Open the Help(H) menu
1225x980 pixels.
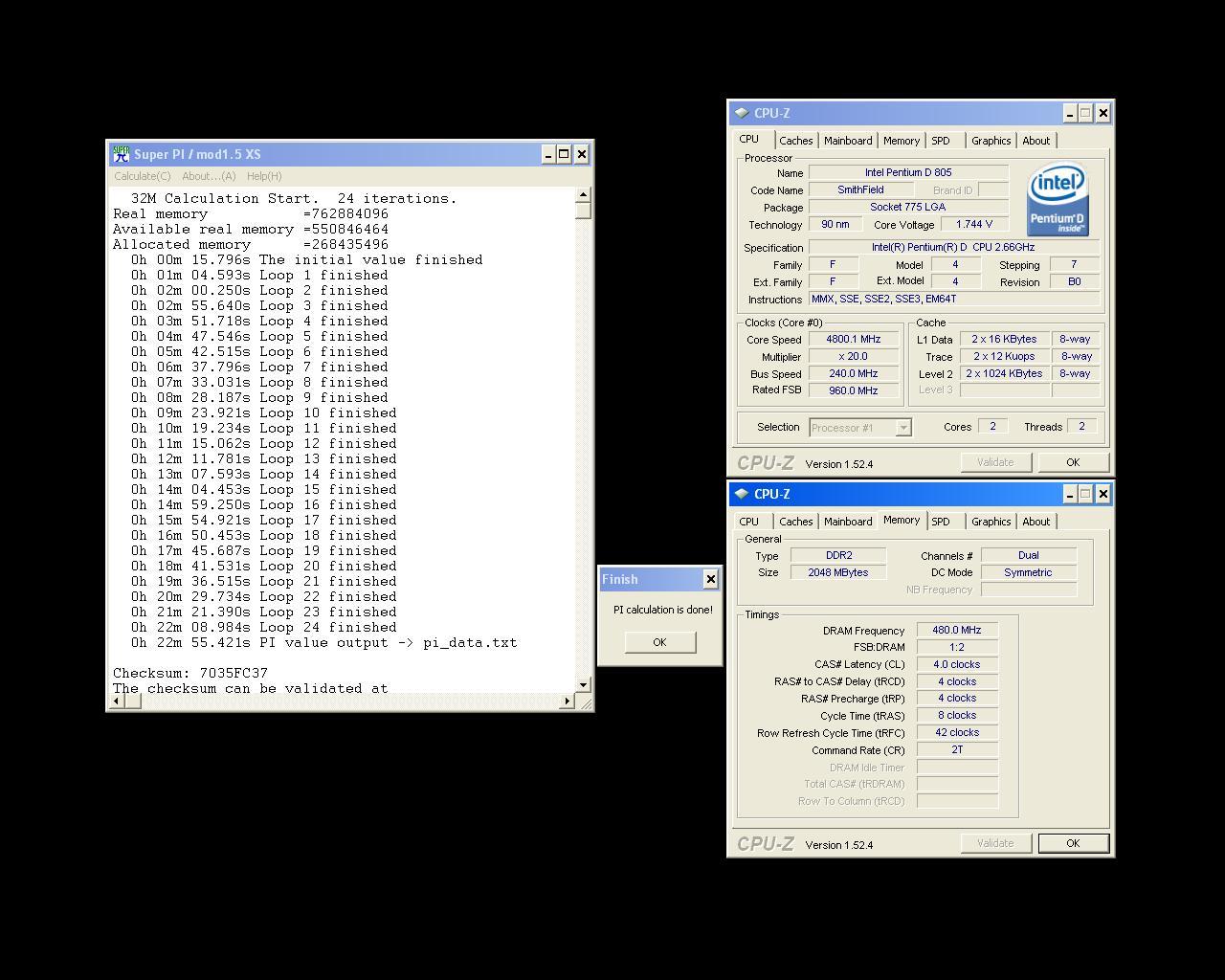(264, 176)
